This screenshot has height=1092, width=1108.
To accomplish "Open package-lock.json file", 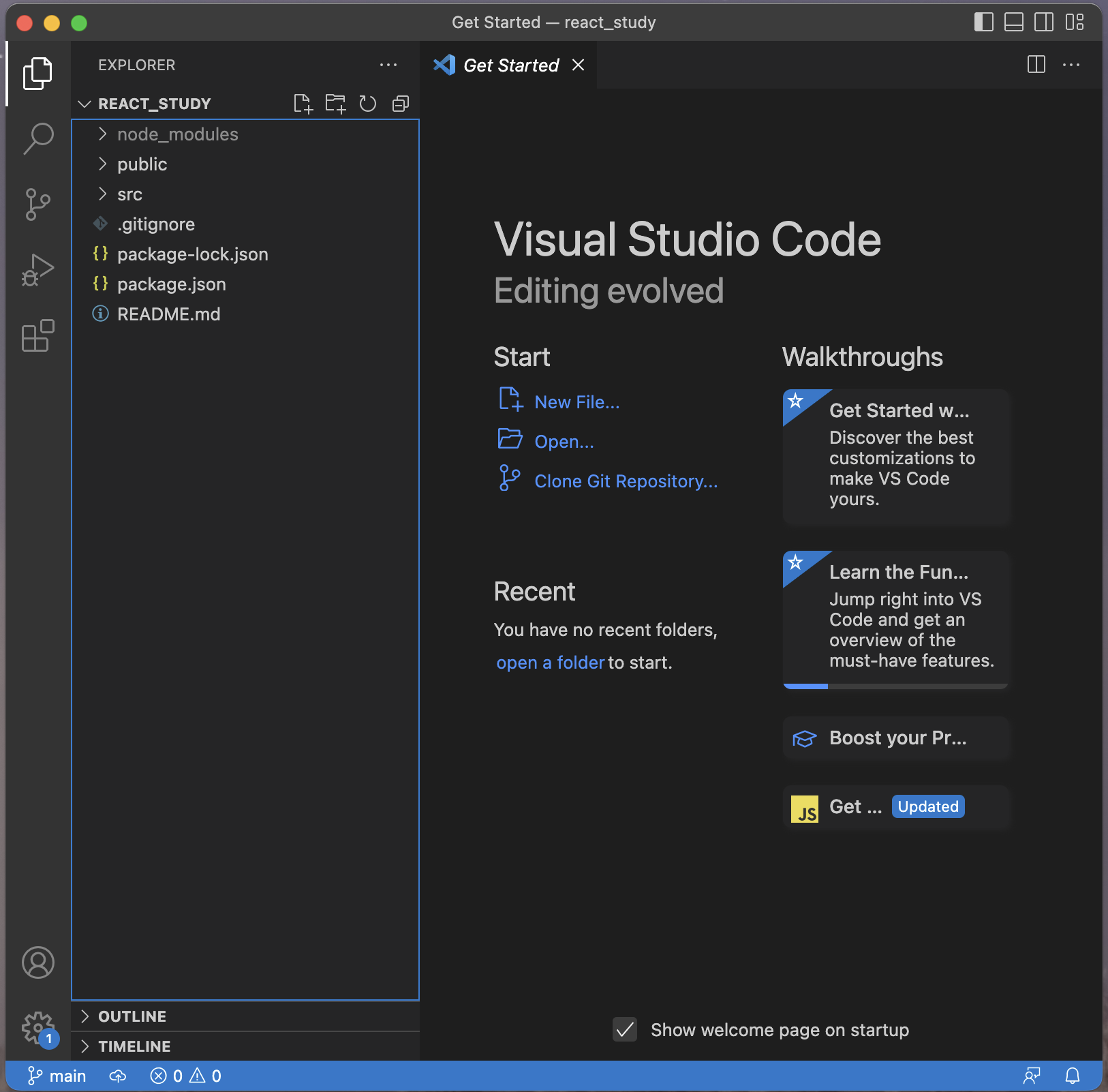I will [x=245, y=254].
